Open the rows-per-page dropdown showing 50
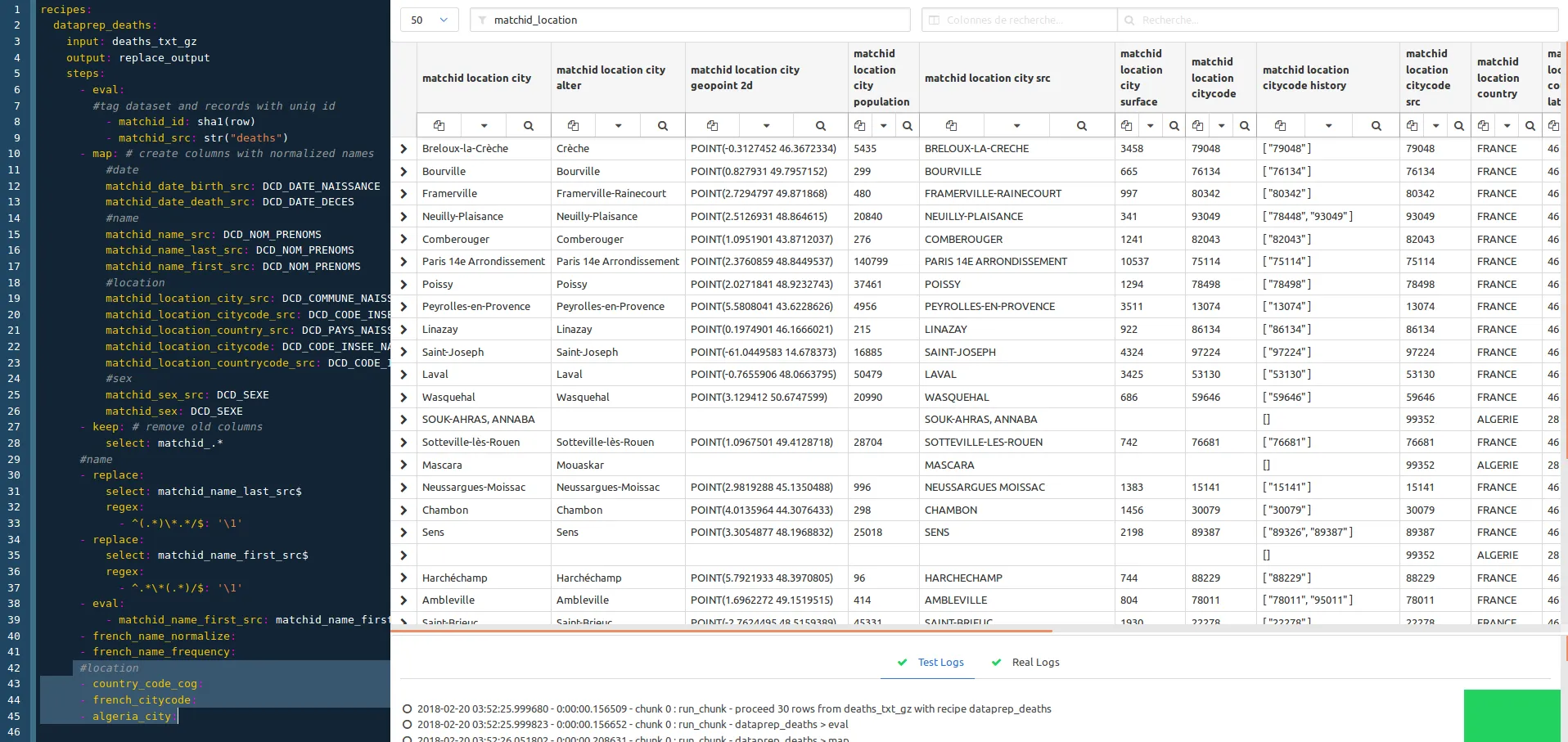 [x=429, y=19]
